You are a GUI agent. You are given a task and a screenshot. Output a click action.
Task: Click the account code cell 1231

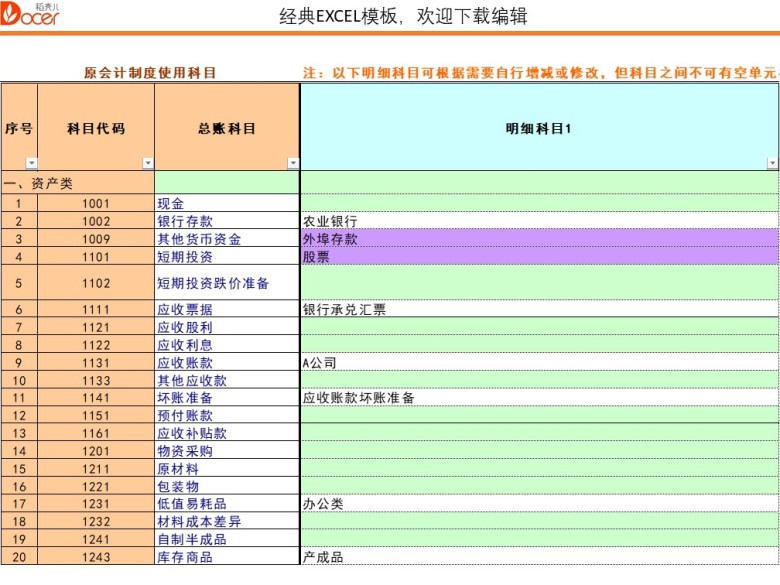(96, 504)
